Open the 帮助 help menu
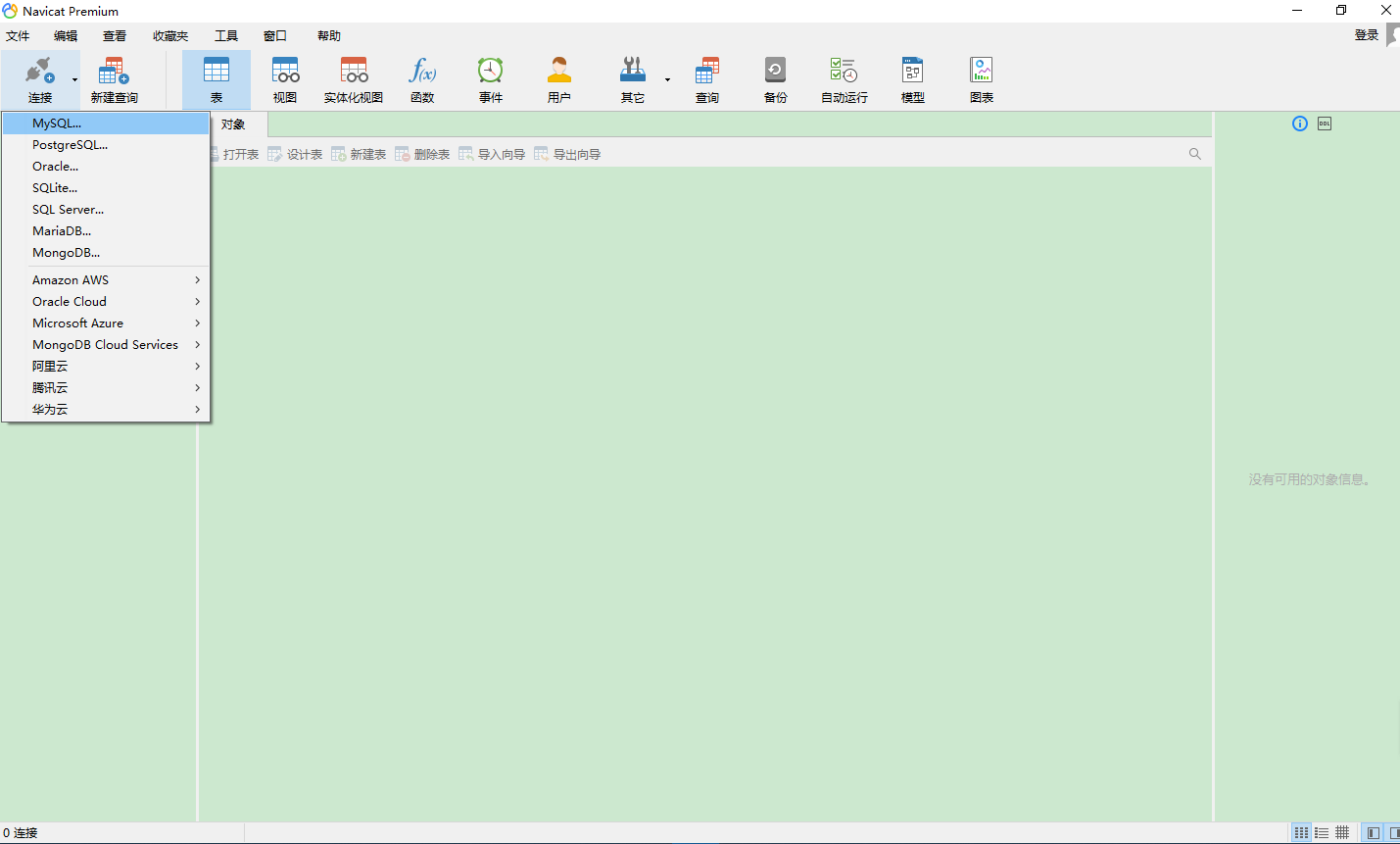Image resolution: width=1400 pixels, height=844 pixels. click(x=329, y=36)
